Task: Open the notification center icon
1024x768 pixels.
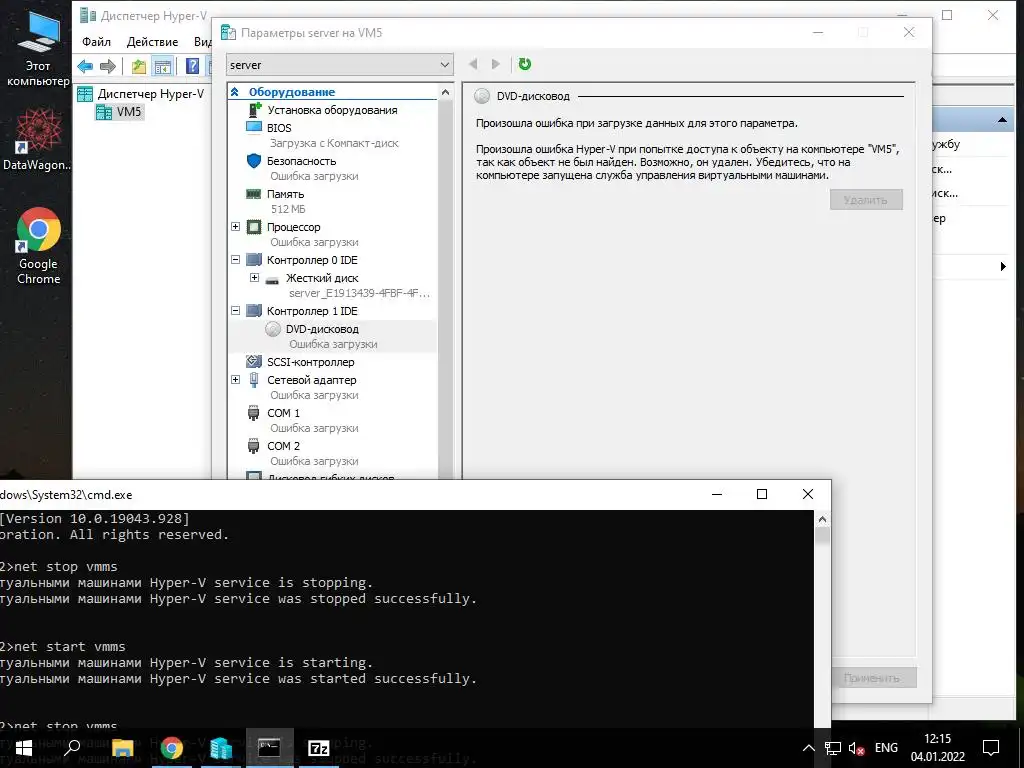Action: click(x=991, y=748)
